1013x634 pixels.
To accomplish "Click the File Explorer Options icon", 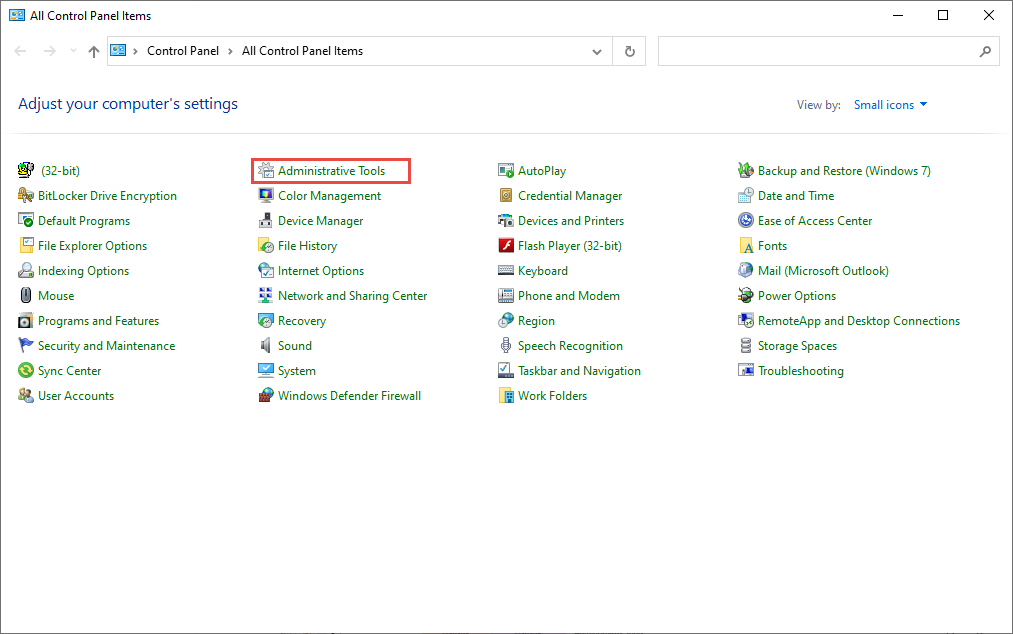I will tap(26, 246).
